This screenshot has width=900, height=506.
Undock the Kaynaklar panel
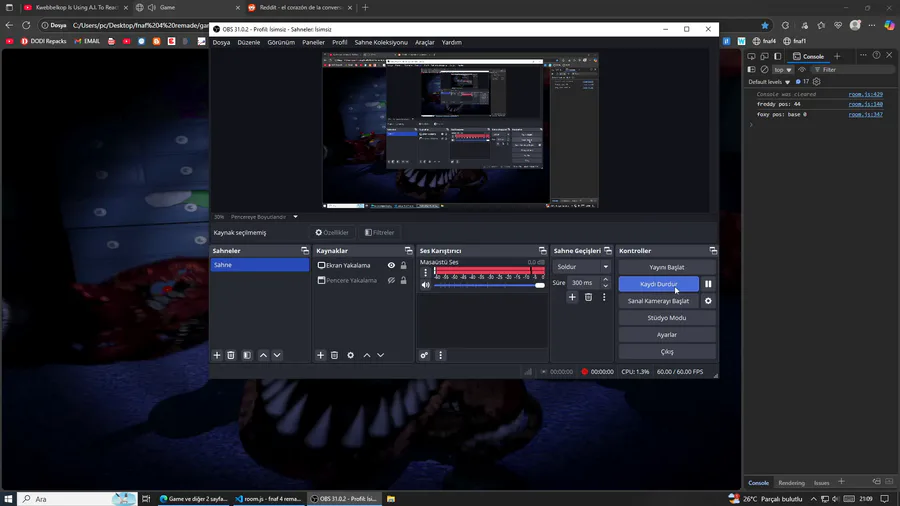[x=408, y=251]
